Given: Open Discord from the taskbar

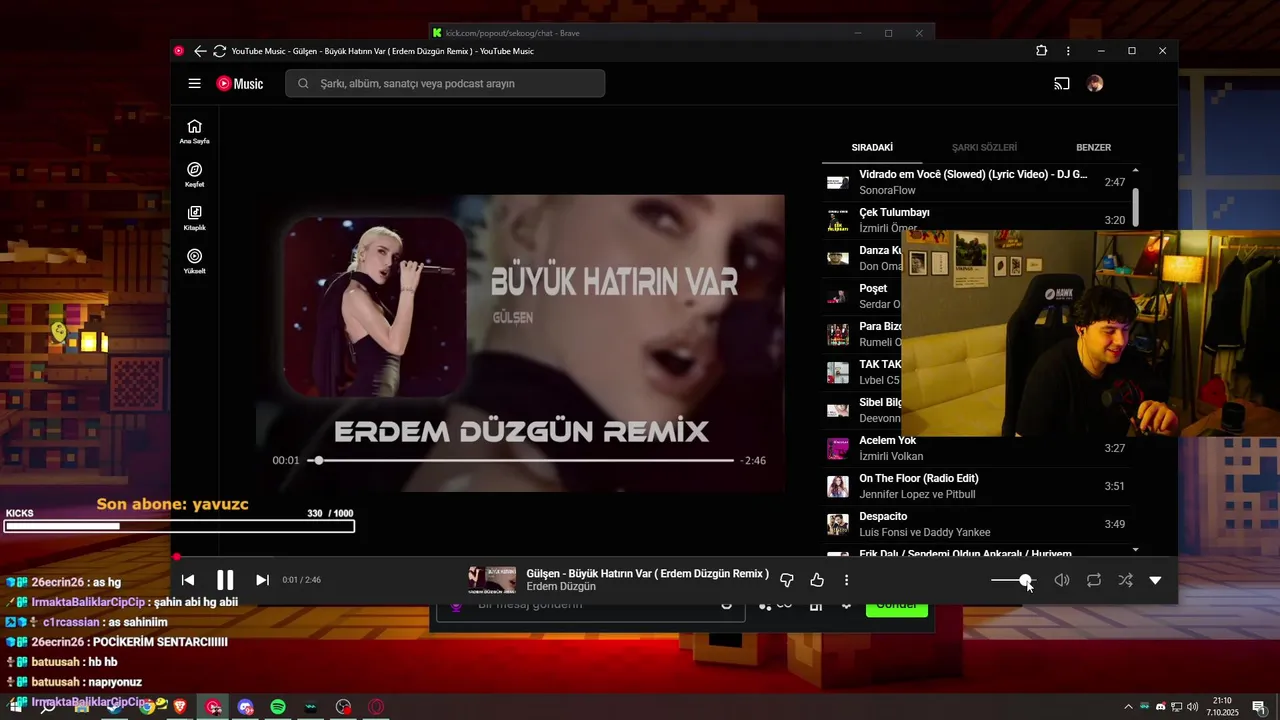Looking at the screenshot, I should pyautogui.click(x=246, y=707).
